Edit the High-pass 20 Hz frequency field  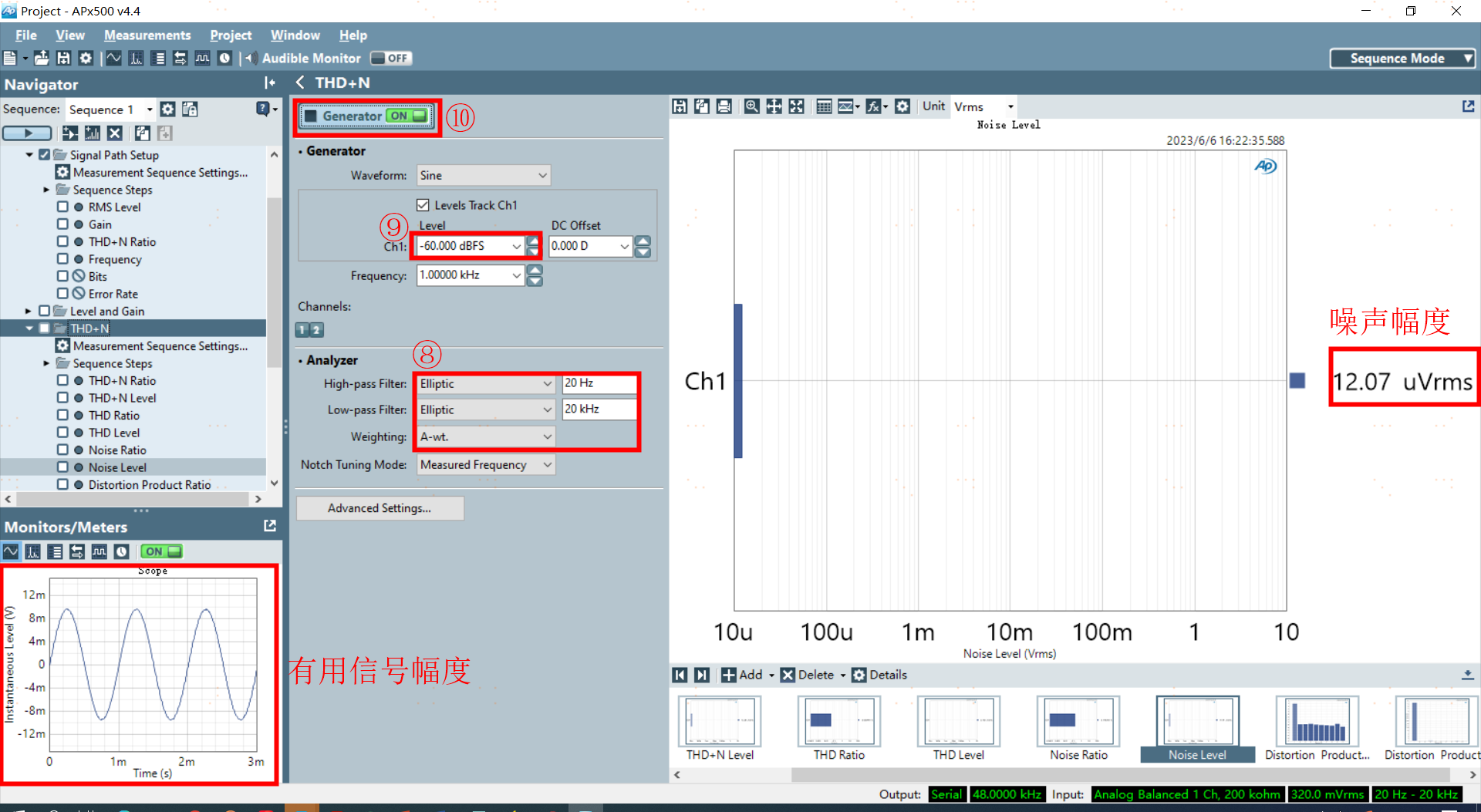pyautogui.click(x=599, y=383)
